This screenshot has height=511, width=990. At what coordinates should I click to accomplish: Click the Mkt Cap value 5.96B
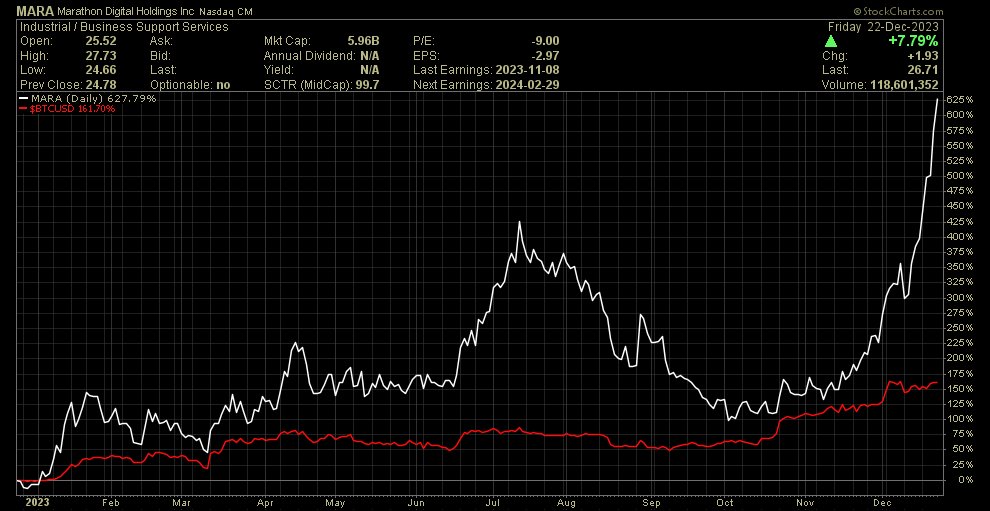pos(362,41)
